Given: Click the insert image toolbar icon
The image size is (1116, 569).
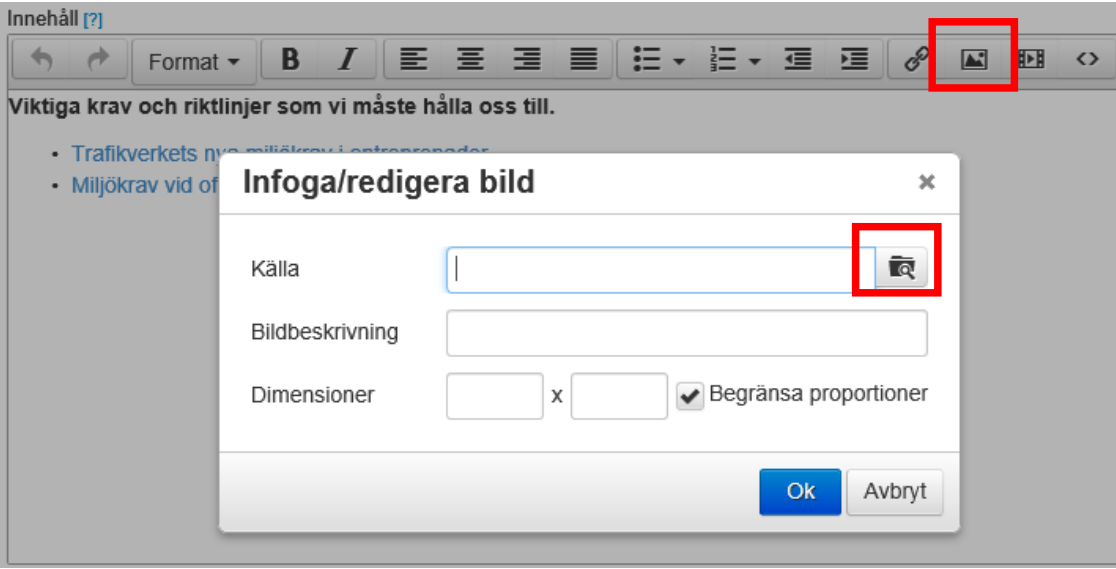Looking at the screenshot, I should pyautogui.click(x=973, y=61).
